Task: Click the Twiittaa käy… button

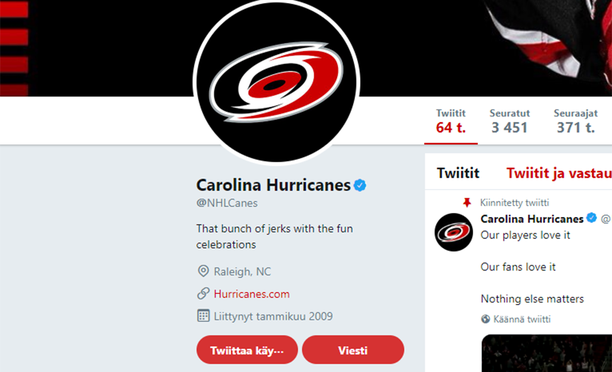Action: (x=247, y=350)
